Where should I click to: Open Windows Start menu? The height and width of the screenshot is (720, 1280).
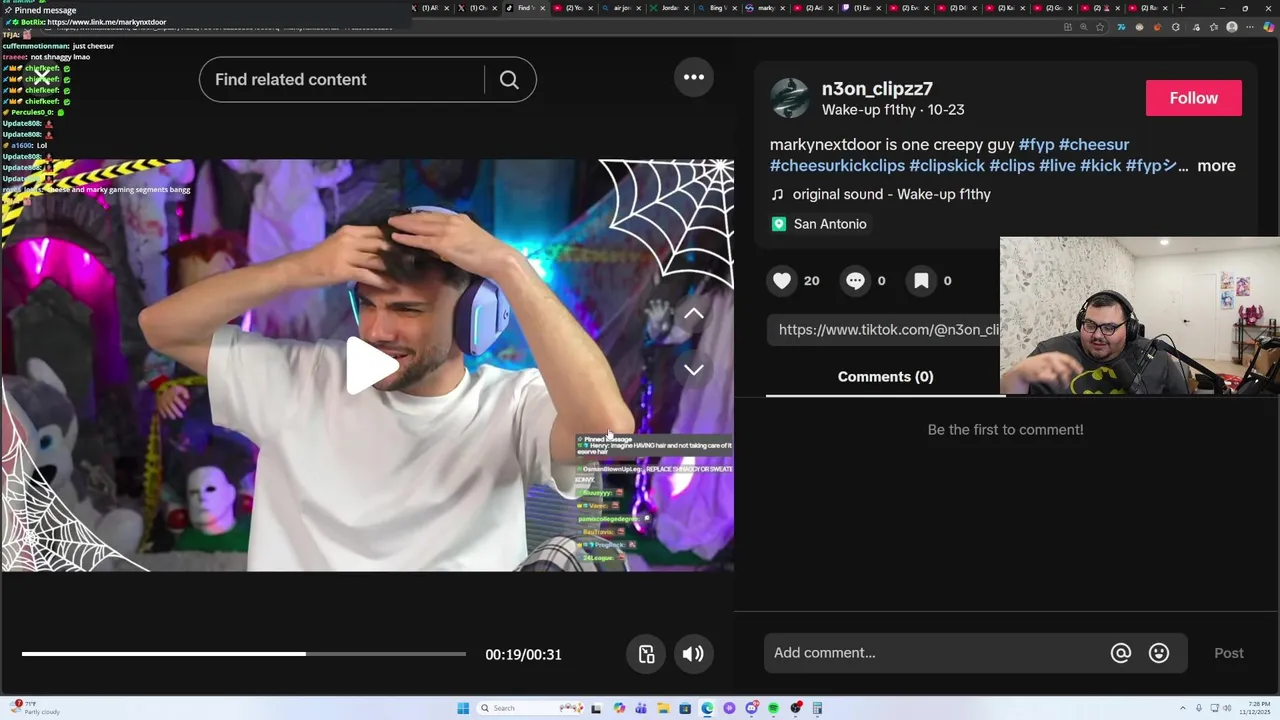(x=463, y=708)
